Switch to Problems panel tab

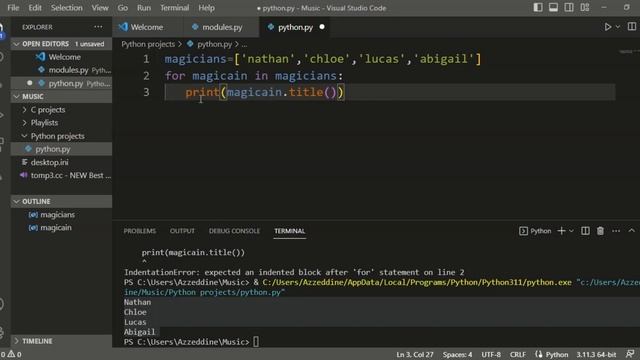[140, 231]
